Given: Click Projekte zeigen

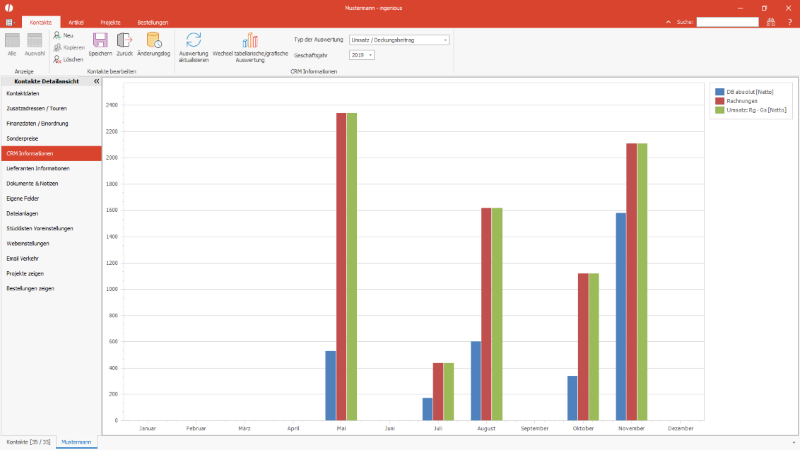Looking at the screenshot, I should pos(51,273).
